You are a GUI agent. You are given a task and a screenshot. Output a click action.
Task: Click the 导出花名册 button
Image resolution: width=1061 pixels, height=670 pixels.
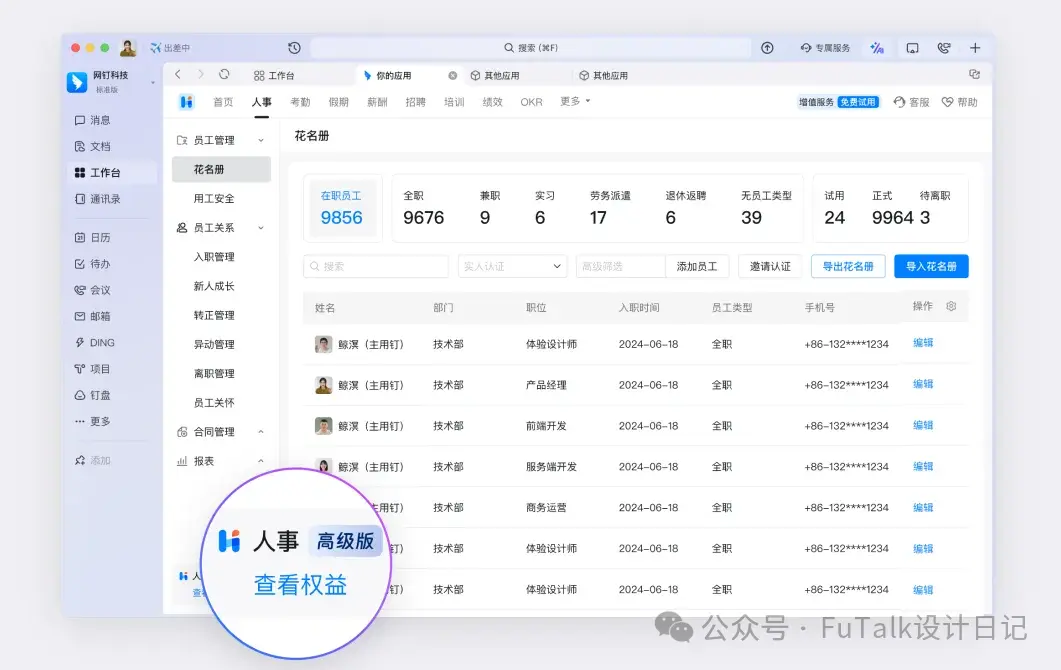point(848,267)
